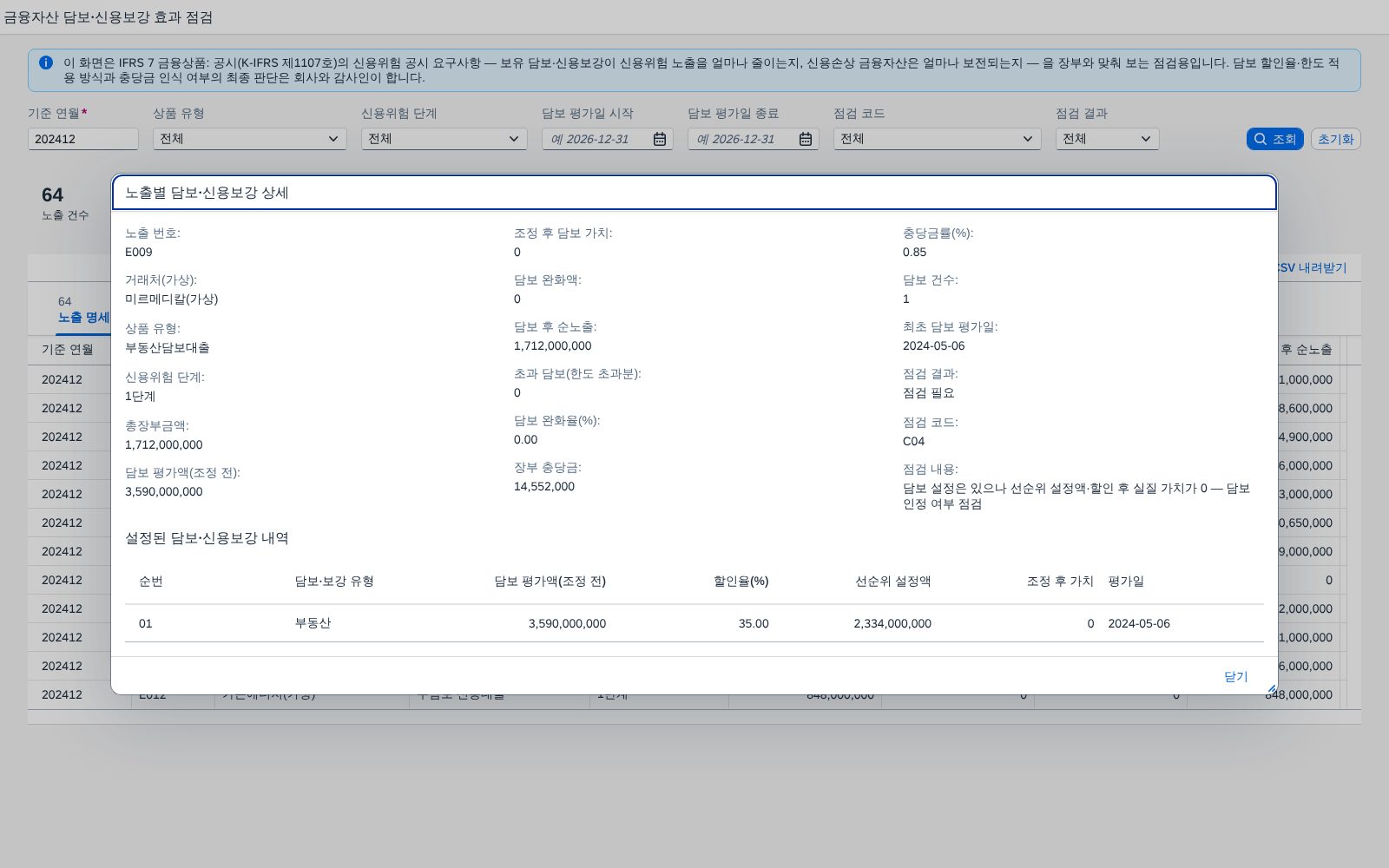Screen dimensions: 1389x868
Task: Click the counterparty 미르메디칼(가상)
Action: 172,299
